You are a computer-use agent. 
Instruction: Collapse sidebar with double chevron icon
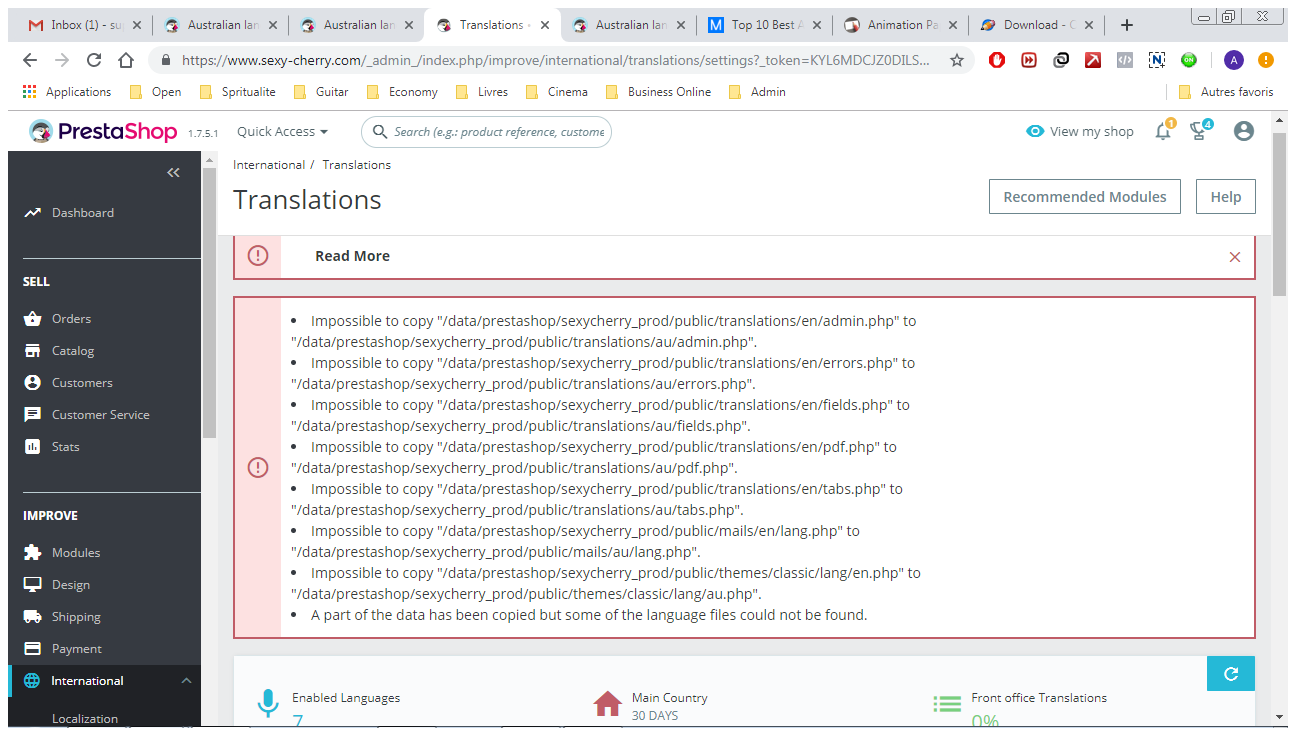coord(173,172)
